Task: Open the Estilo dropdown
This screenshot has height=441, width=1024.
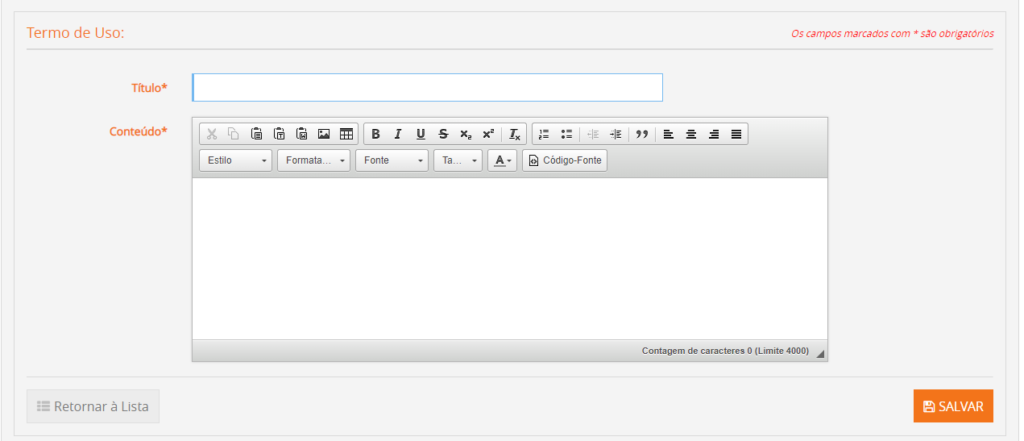Action: [x=236, y=161]
